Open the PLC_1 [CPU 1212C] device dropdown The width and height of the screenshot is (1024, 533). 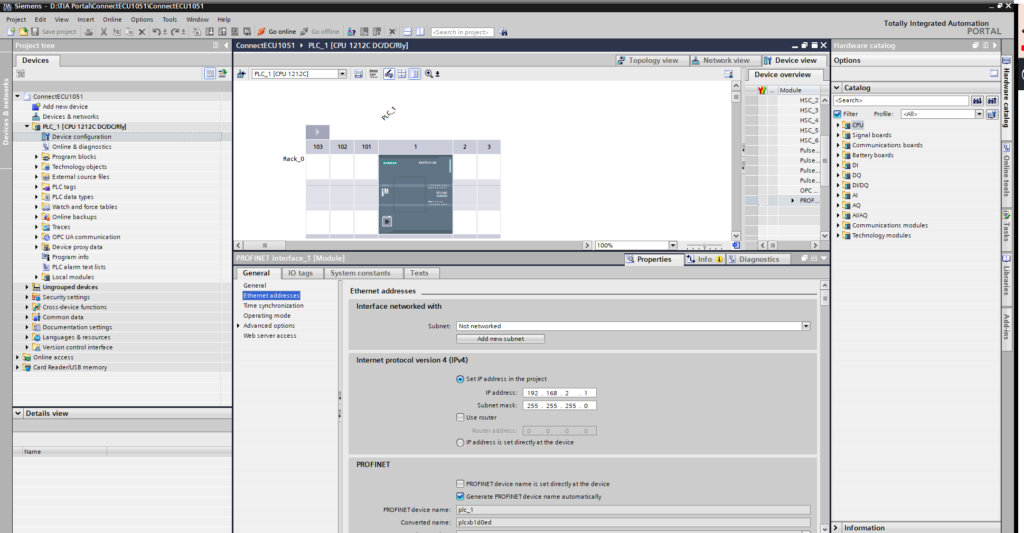click(342, 74)
